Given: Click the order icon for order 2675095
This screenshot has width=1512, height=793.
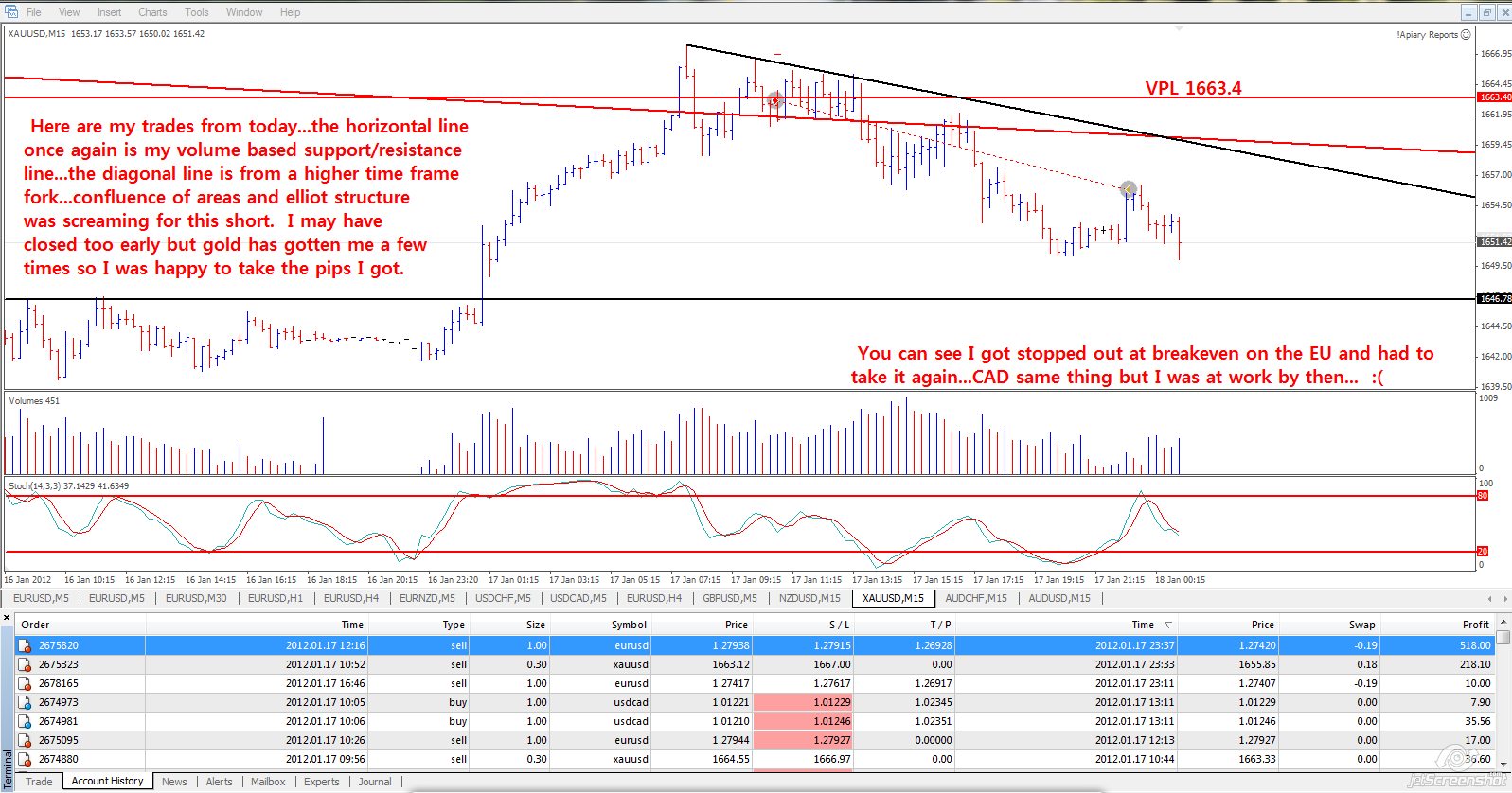Looking at the screenshot, I should (x=26, y=740).
